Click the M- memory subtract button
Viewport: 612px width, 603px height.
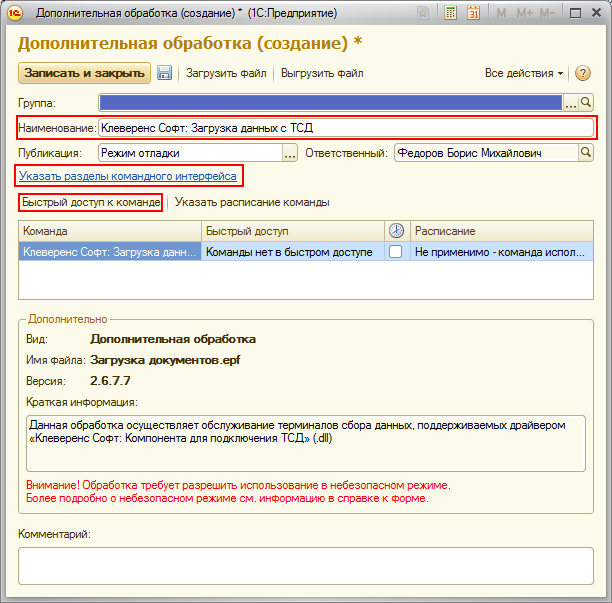pyautogui.click(x=547, y=14)
